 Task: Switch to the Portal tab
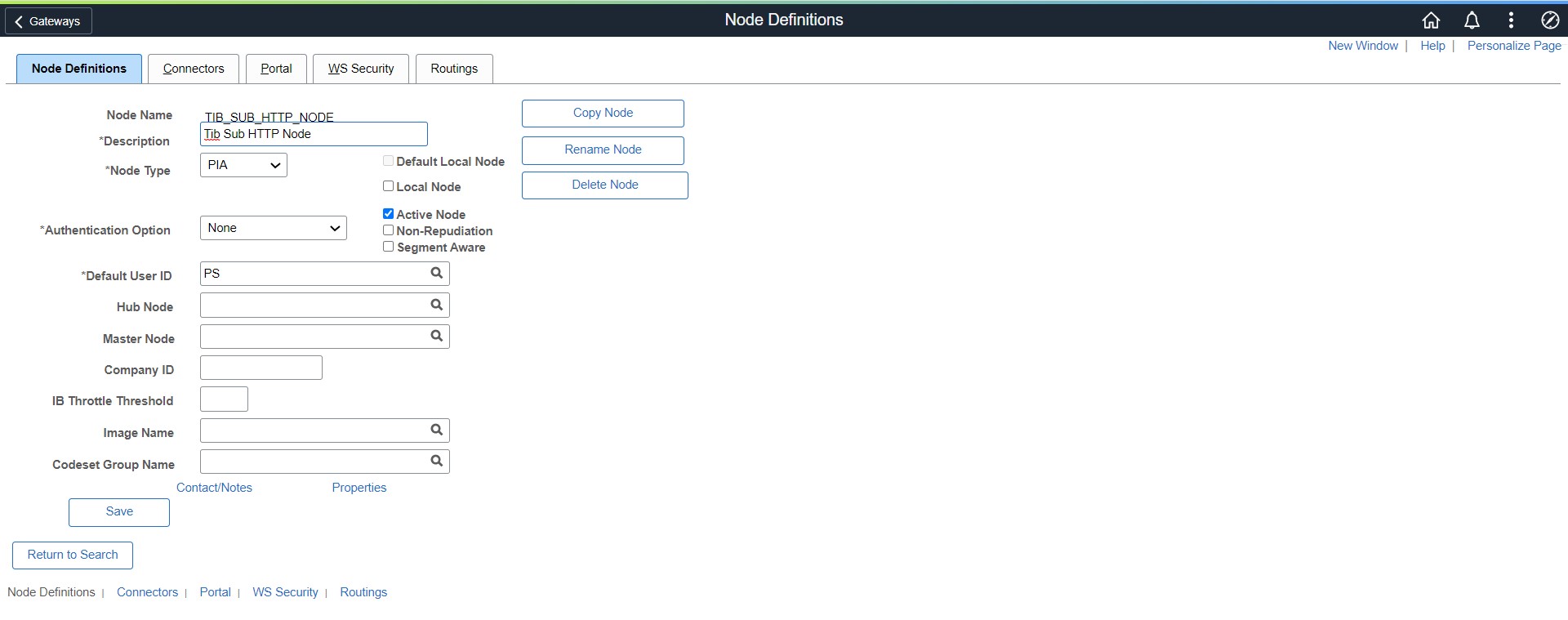point(276,69)
